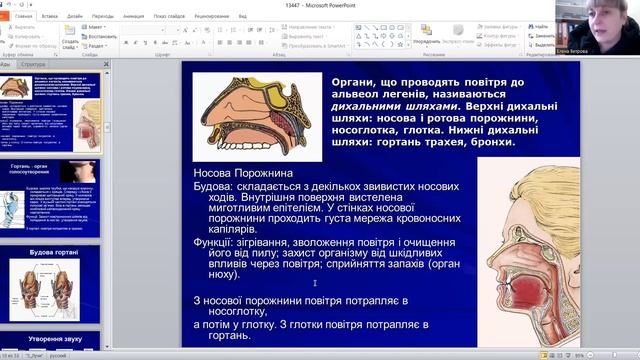Open the Раздел (Section) dropdown
The width and height of the screenshot is (640, 360).
point(95,46)
